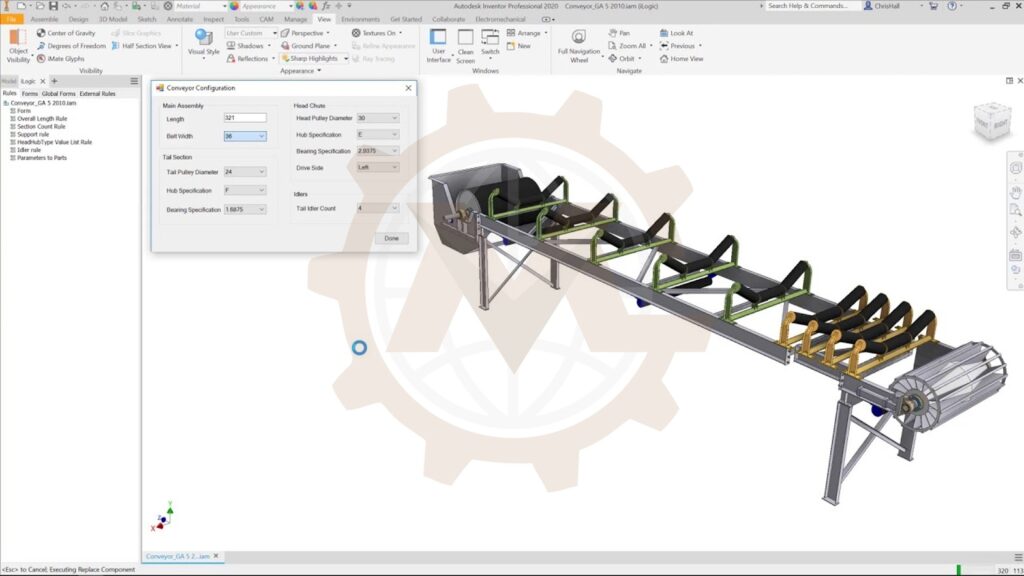Image resolution: width=1024 pixels, height=576 pixels.
Task: Click the Search Help & Commands box
Action: [810, 6]
